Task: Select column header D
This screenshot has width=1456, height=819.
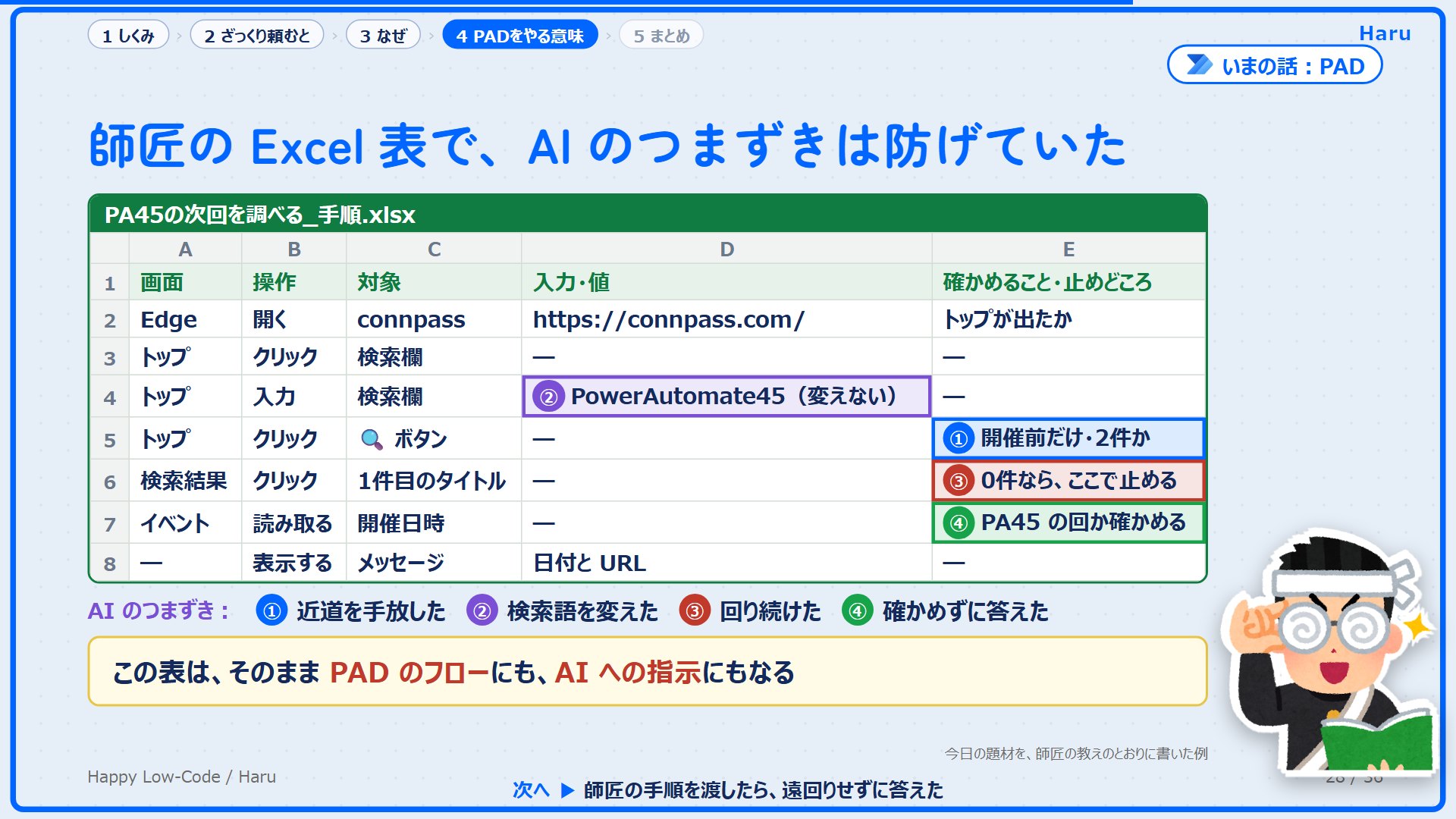Action: [726, 249]
